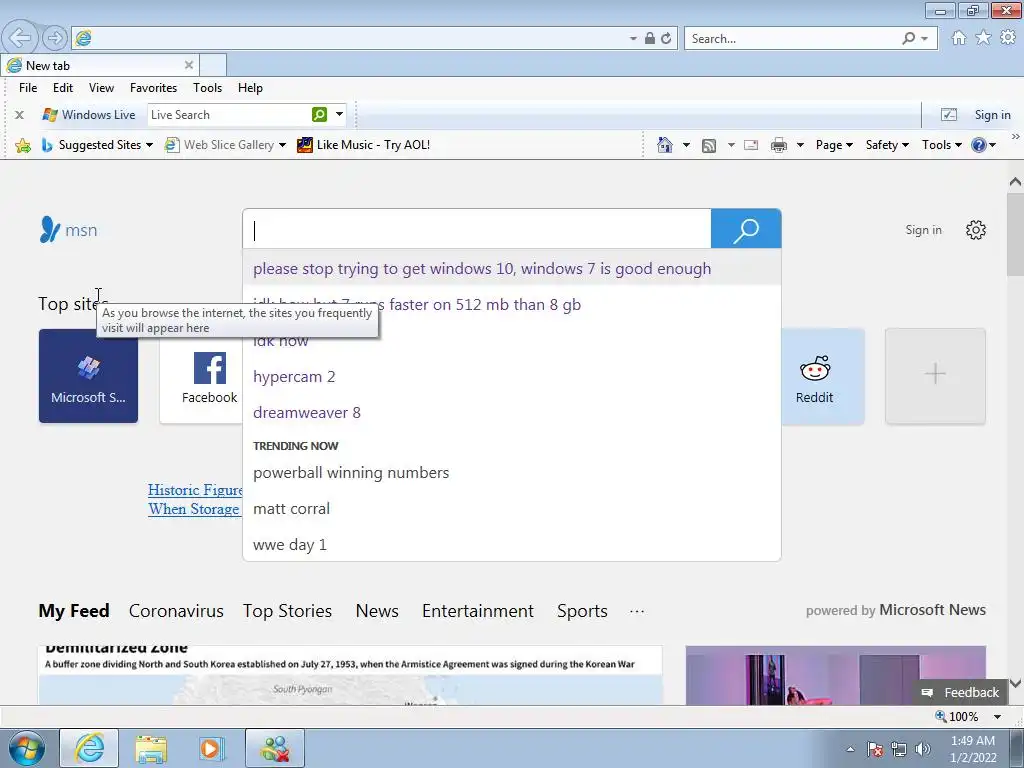Open the Edit menu
This screenshot has width=1024, height=768.
(63, 88)
